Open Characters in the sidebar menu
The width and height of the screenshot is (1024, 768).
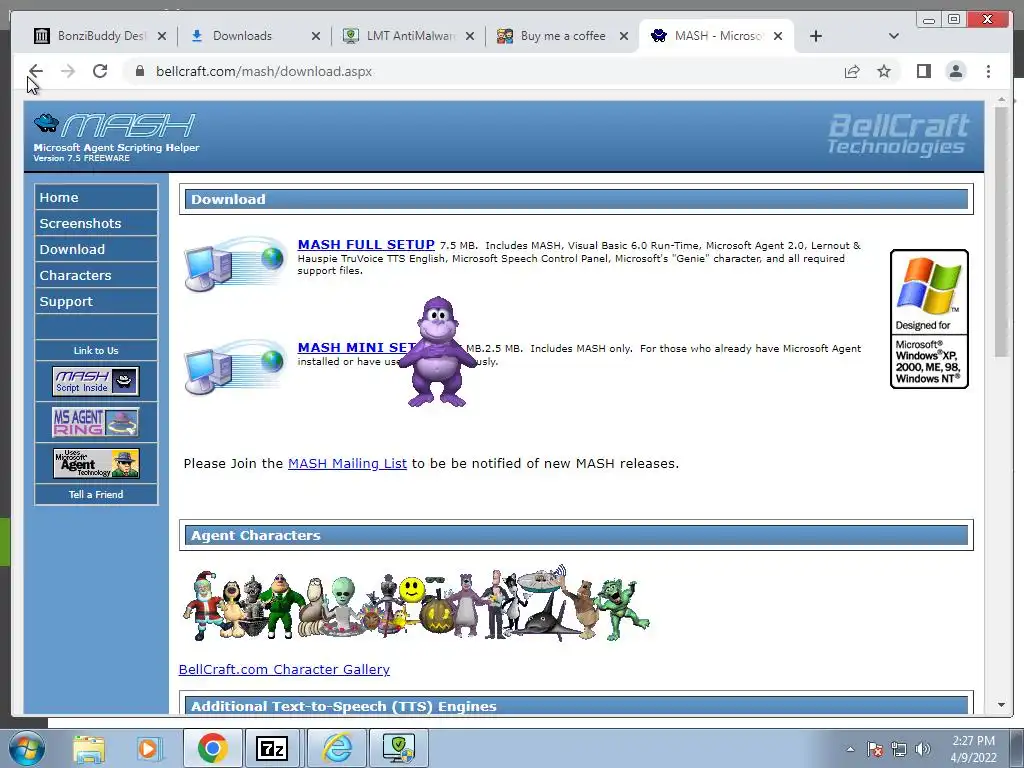(96, 276)
